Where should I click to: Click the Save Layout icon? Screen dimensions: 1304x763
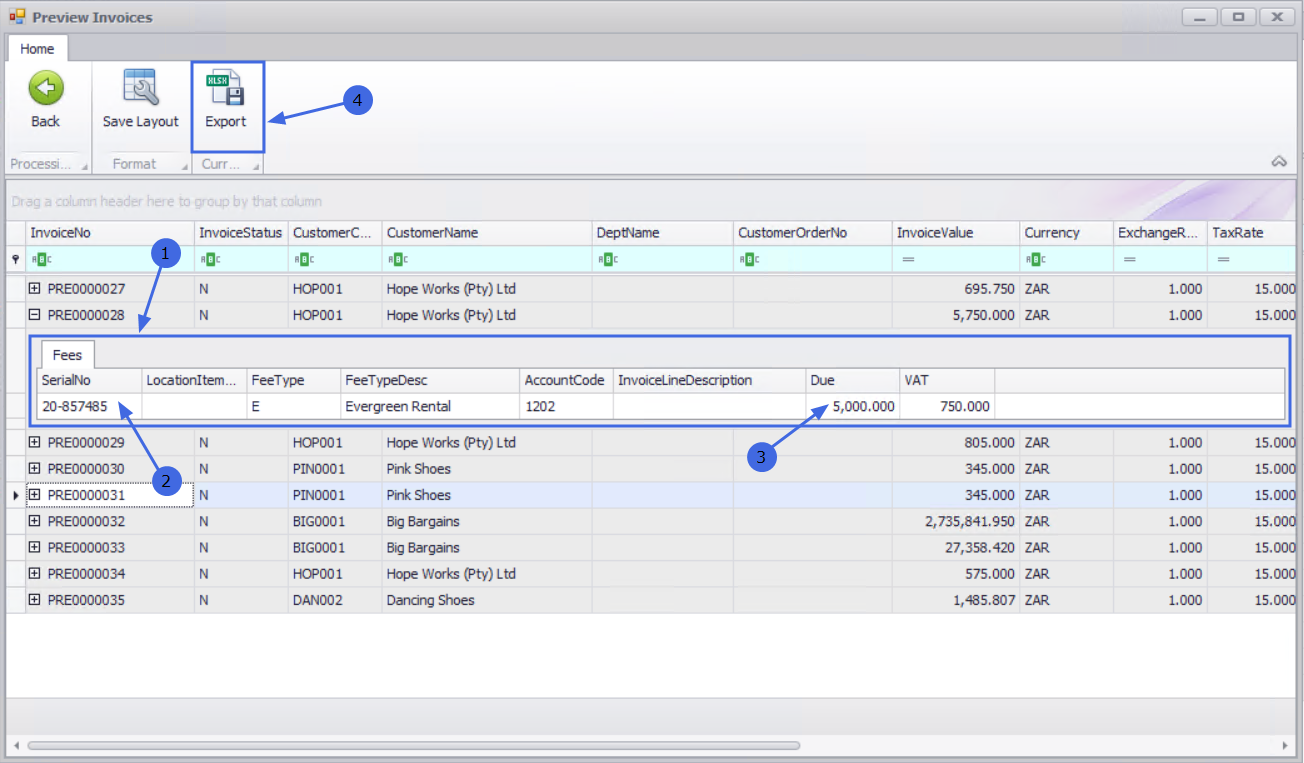point(141,88)
